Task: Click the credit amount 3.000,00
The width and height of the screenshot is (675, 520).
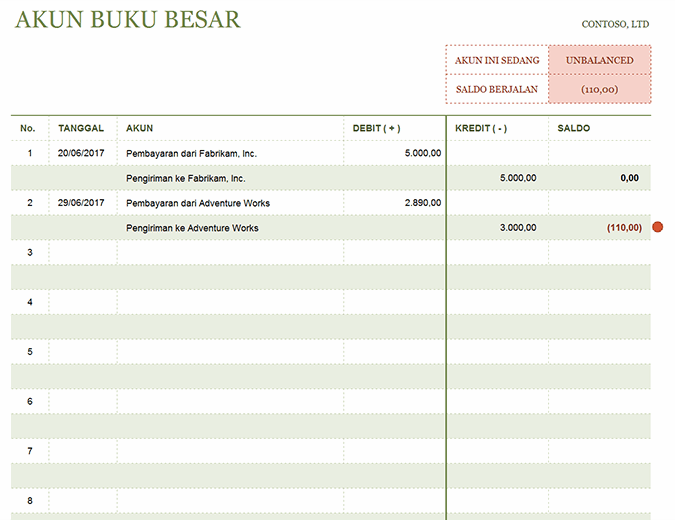Action: click(x=518, y=227)
